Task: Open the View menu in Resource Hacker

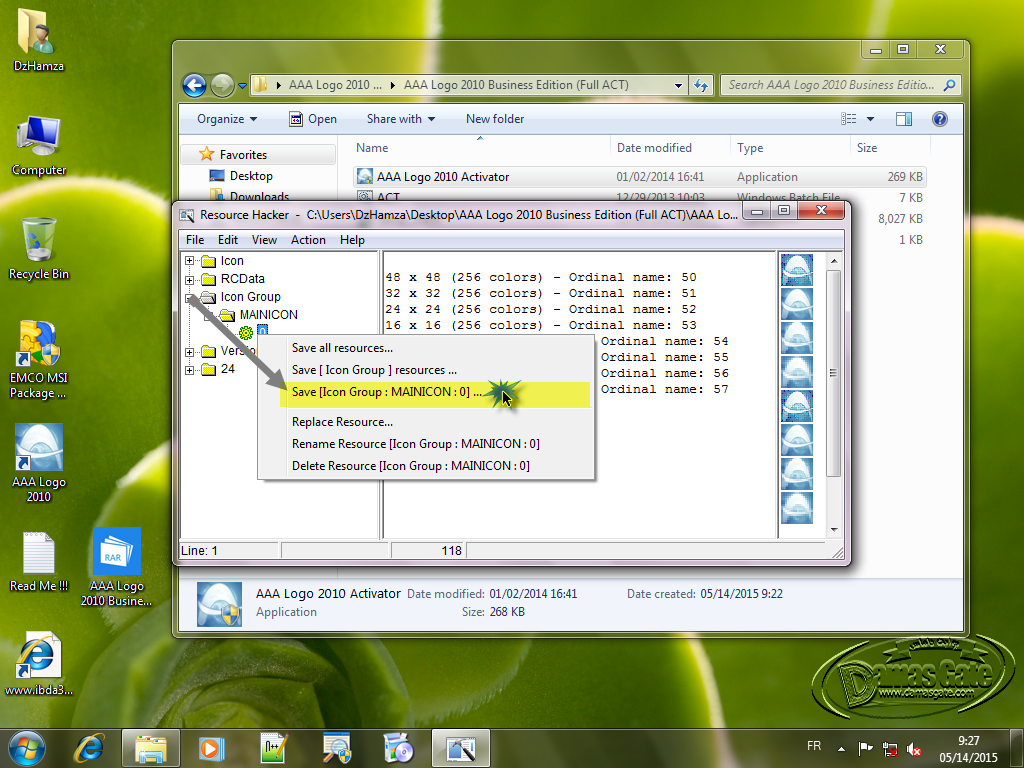Action: [x=264, y=240]
